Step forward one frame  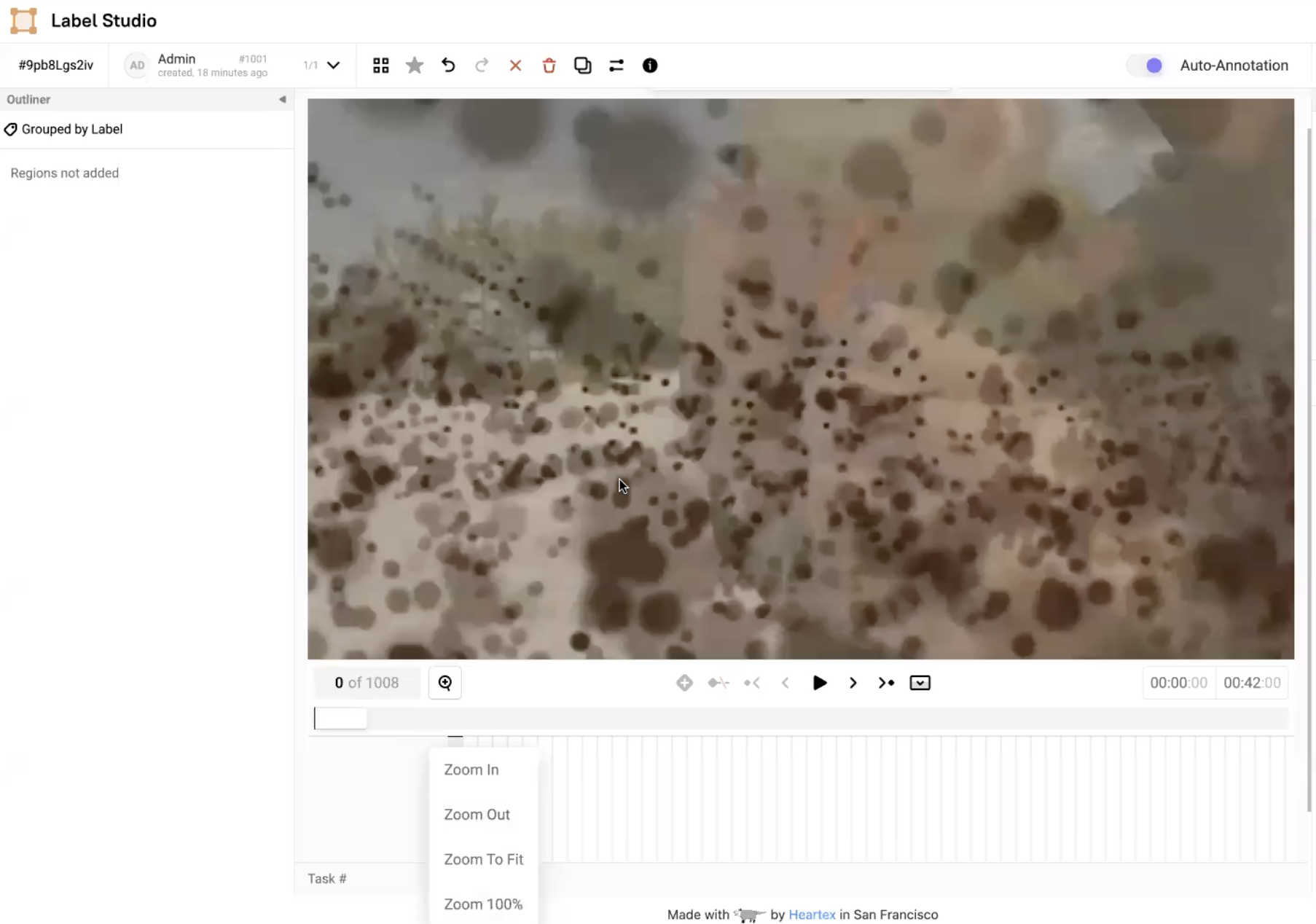[853, 683]
